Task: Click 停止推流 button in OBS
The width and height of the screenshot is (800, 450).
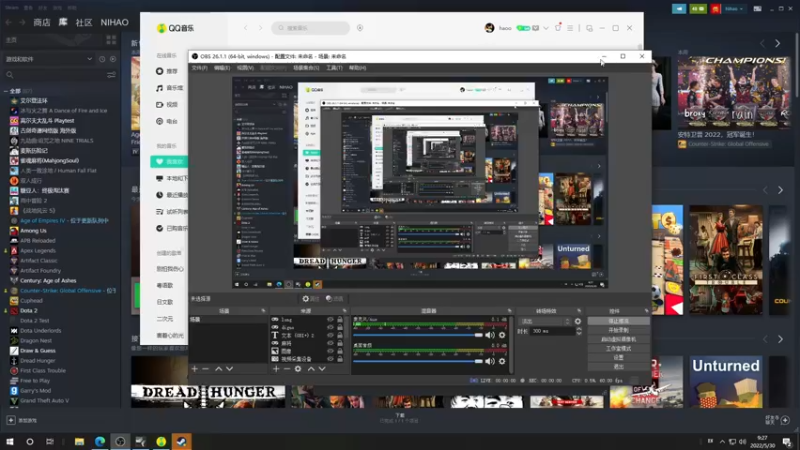Action: tap(618, 321)
